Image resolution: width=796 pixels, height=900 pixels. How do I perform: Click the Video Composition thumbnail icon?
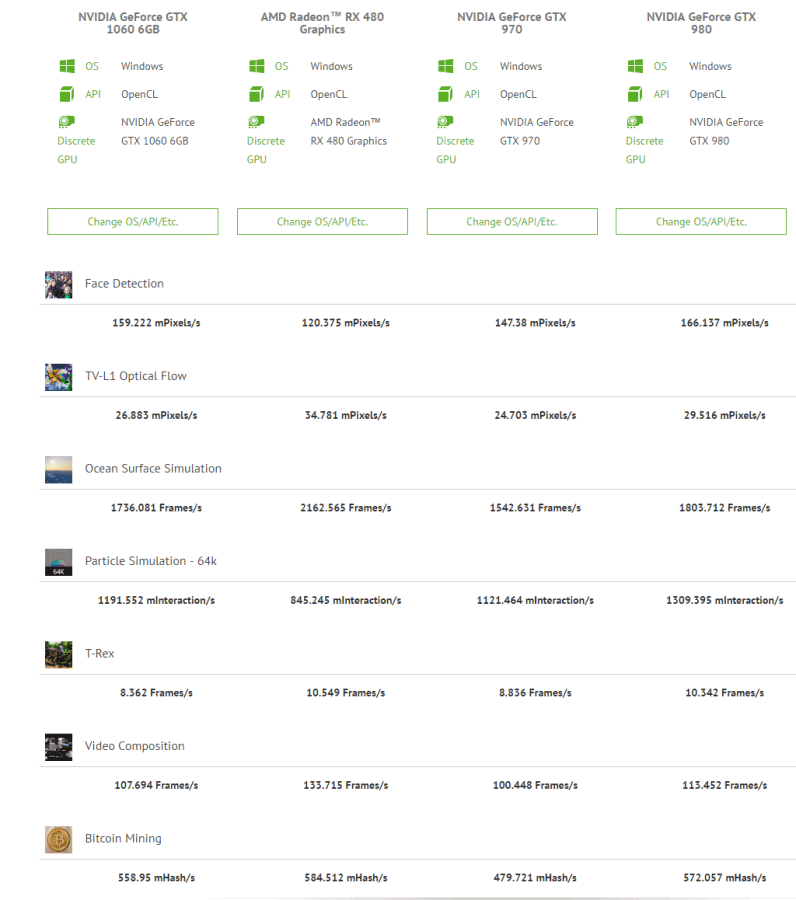pyautogui.click(x=58, y=747)
